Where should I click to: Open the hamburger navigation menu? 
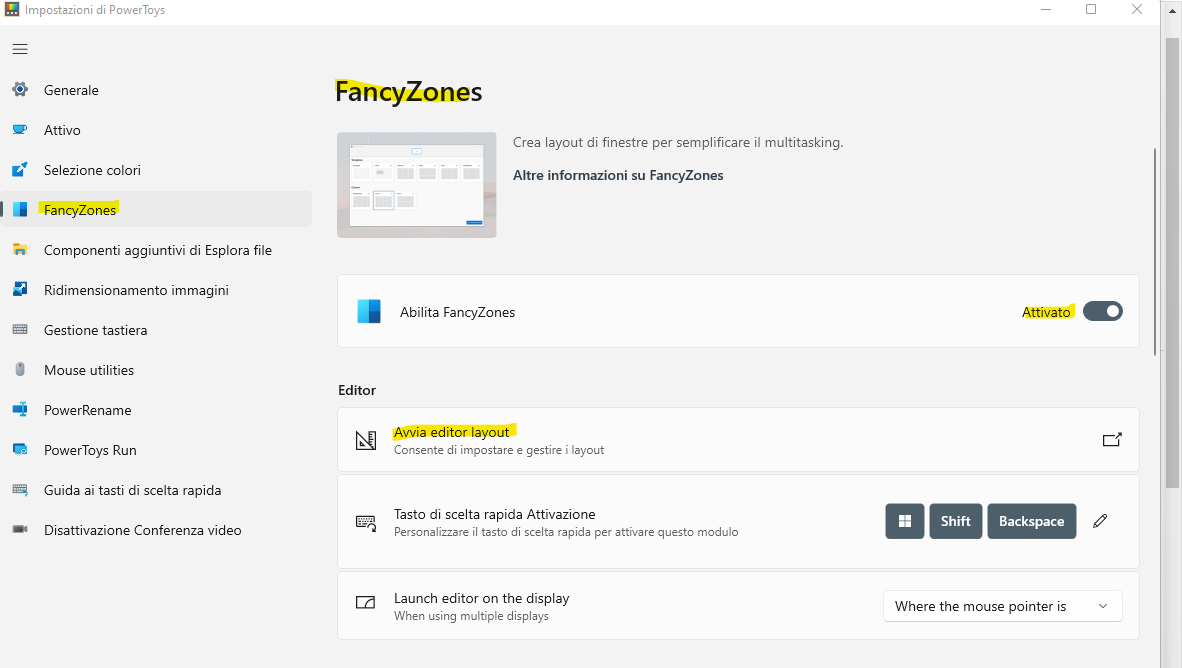click(x=20, y=49)
